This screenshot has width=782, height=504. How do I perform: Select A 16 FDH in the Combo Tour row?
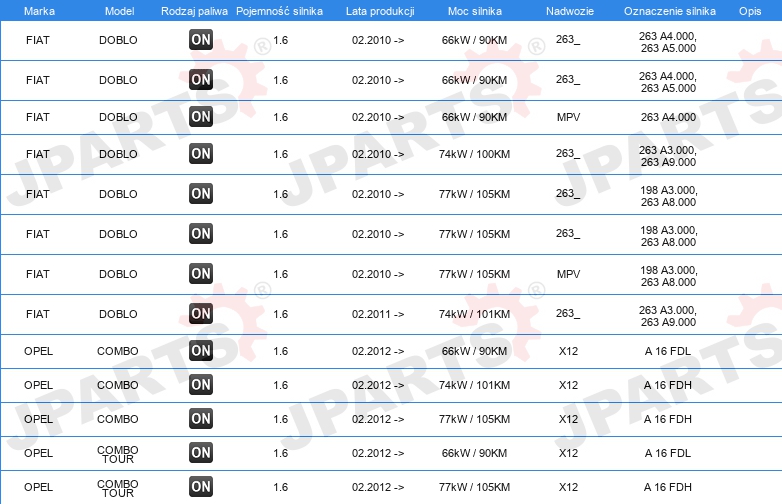pyautogui.click(x=668, y=487)
